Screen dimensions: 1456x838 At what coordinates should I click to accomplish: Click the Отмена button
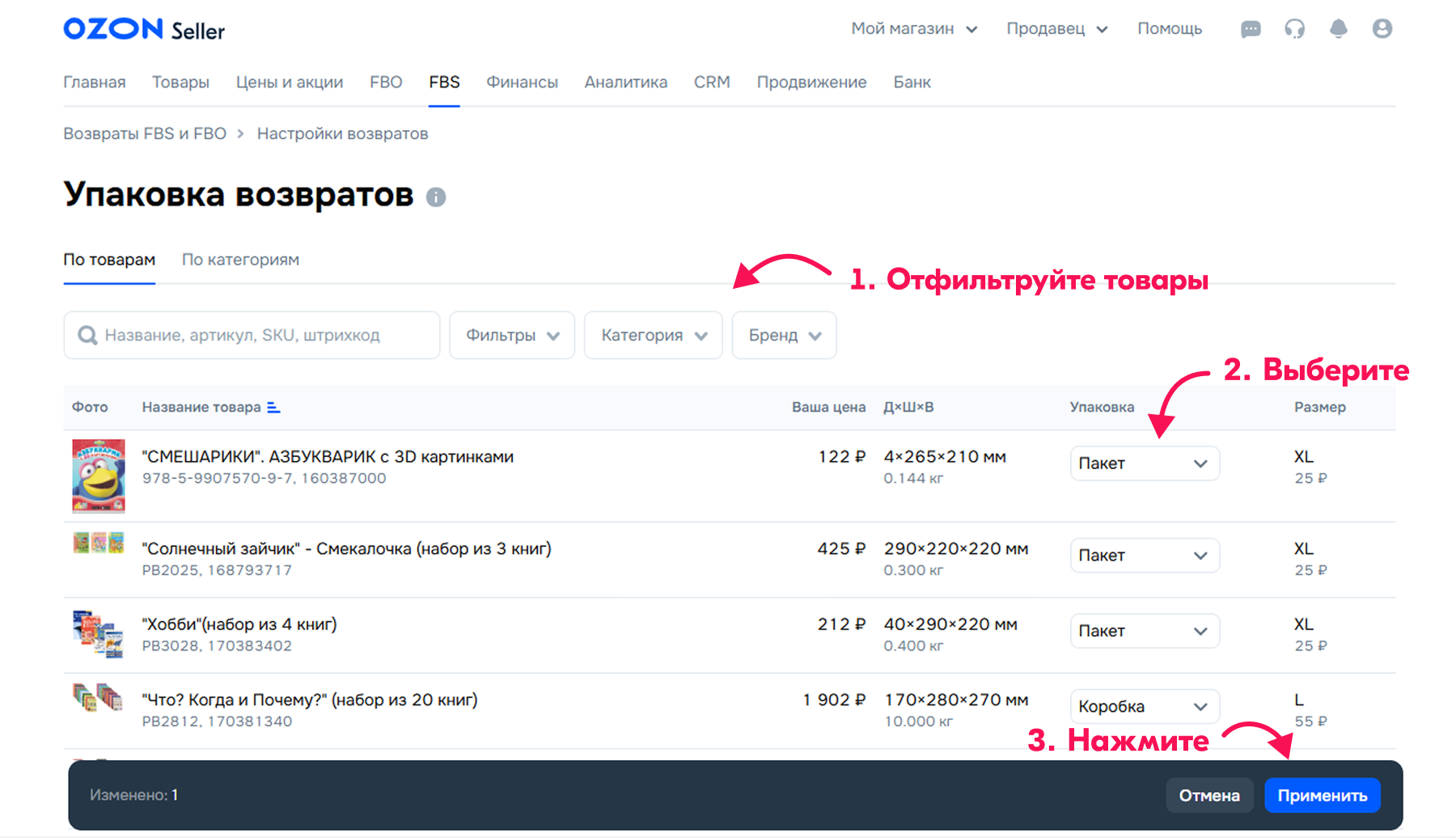point(1209,795)
